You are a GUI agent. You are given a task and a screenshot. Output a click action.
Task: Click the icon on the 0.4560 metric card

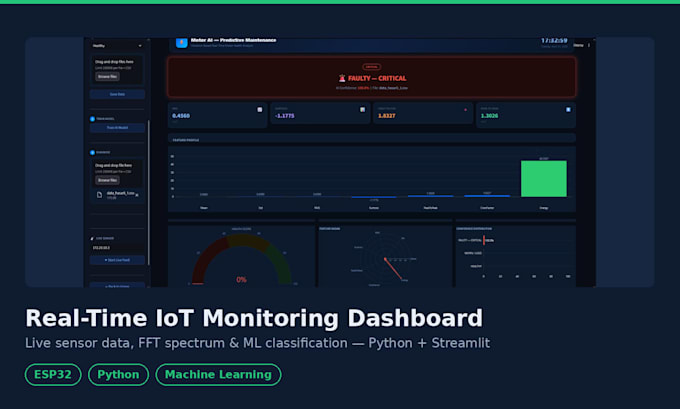coord(260,110)
